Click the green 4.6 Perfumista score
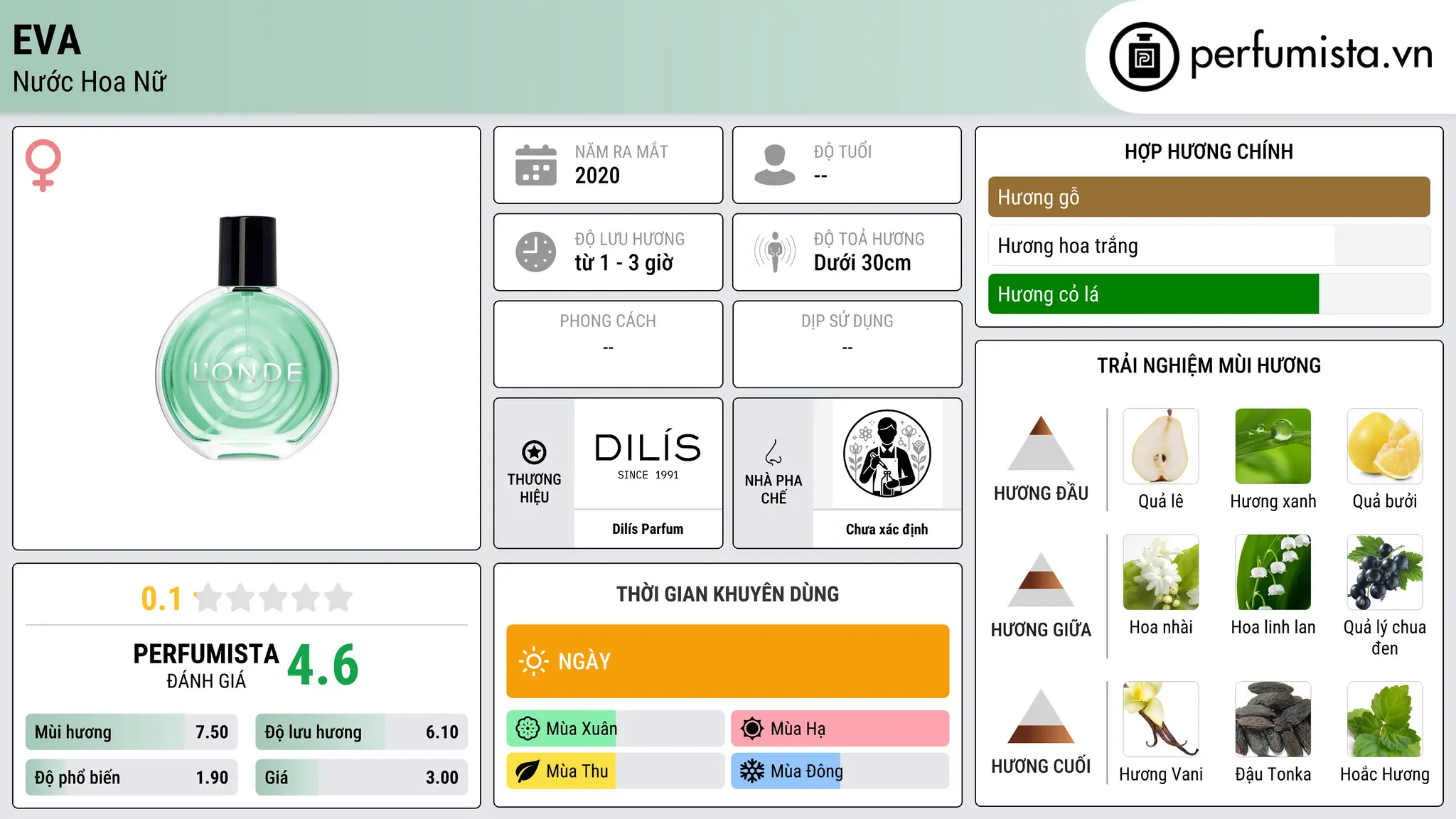This screenshot has height=819, width=1456. [323, 665]
